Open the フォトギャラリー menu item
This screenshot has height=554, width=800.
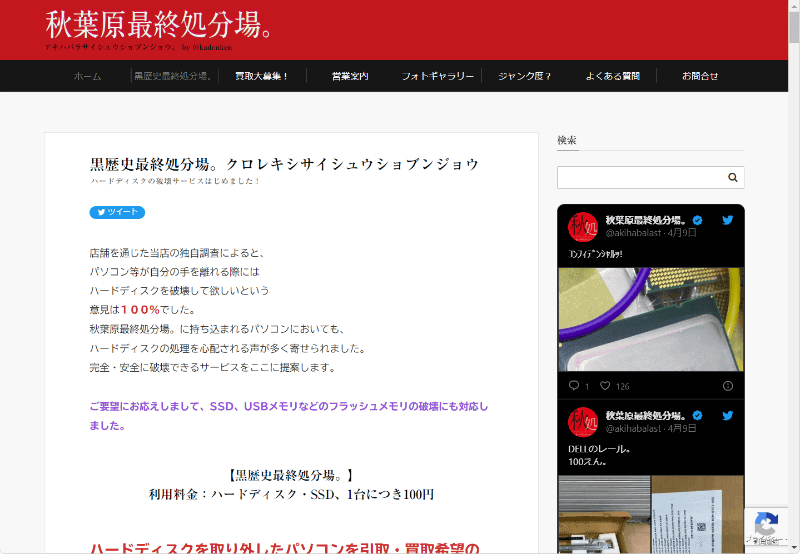coord(438,76)
